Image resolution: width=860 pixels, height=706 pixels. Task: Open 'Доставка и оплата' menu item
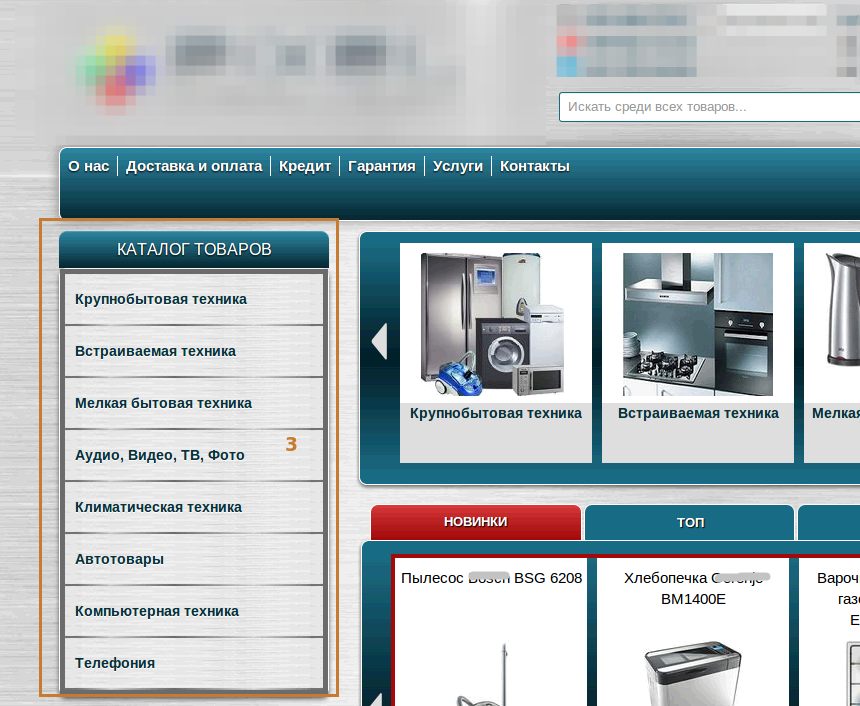pos(194,166)
